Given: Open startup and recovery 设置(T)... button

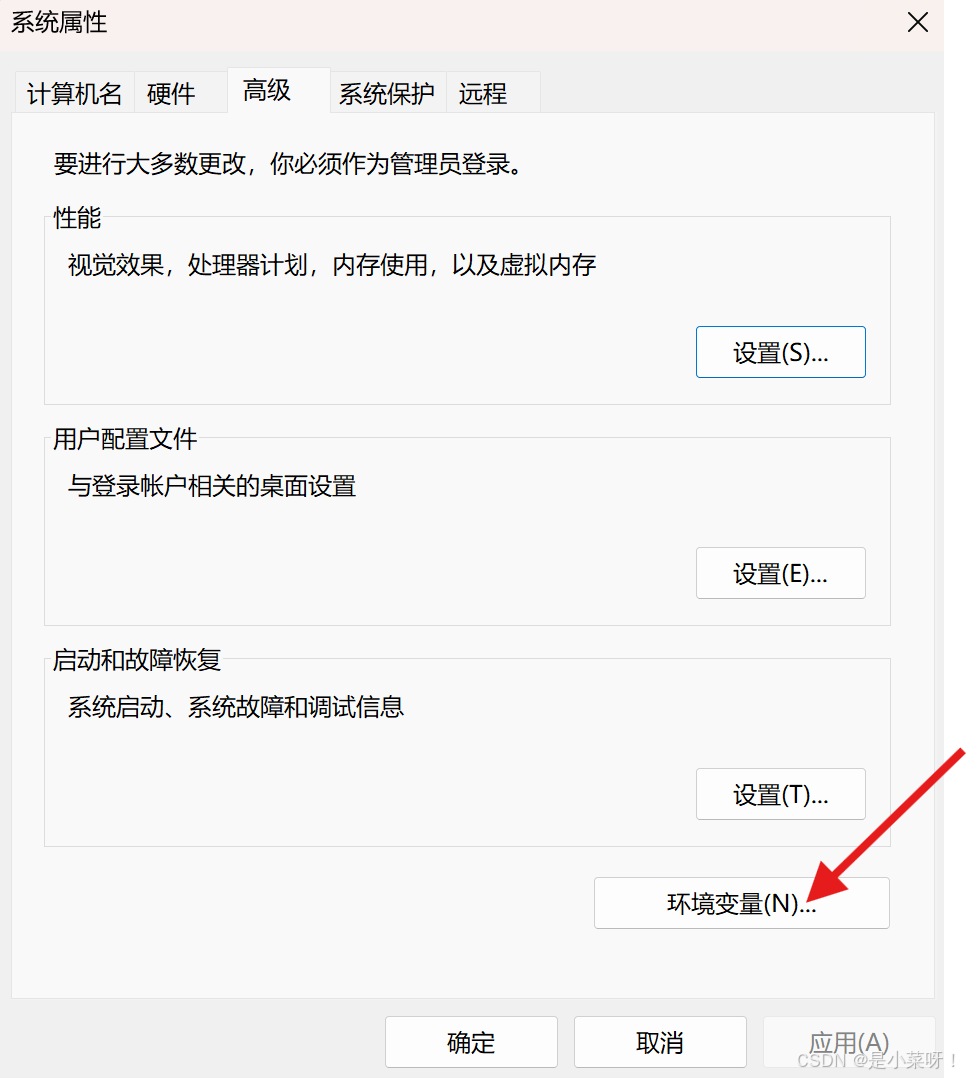Looking at the screenshot, I should coord(780,794).
